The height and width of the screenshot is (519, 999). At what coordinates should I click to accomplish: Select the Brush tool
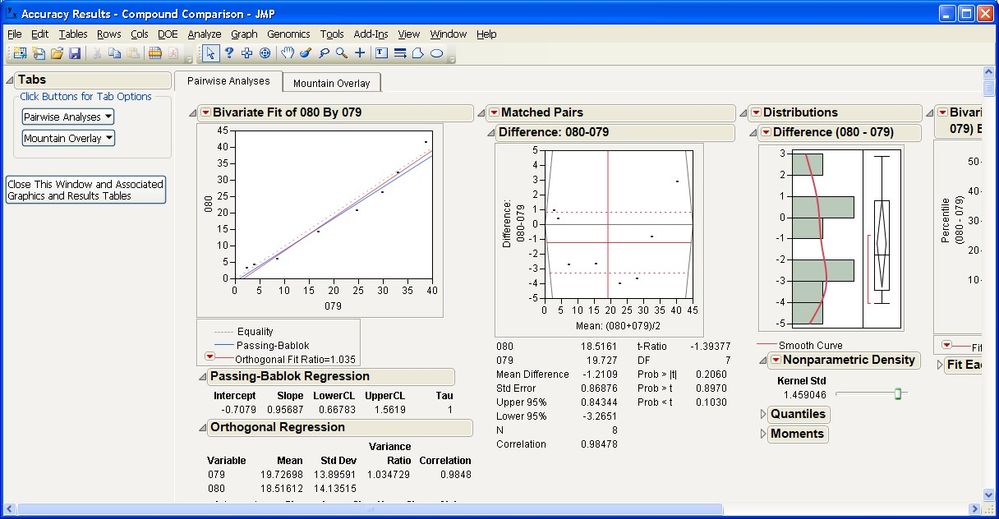click(306, 53)
